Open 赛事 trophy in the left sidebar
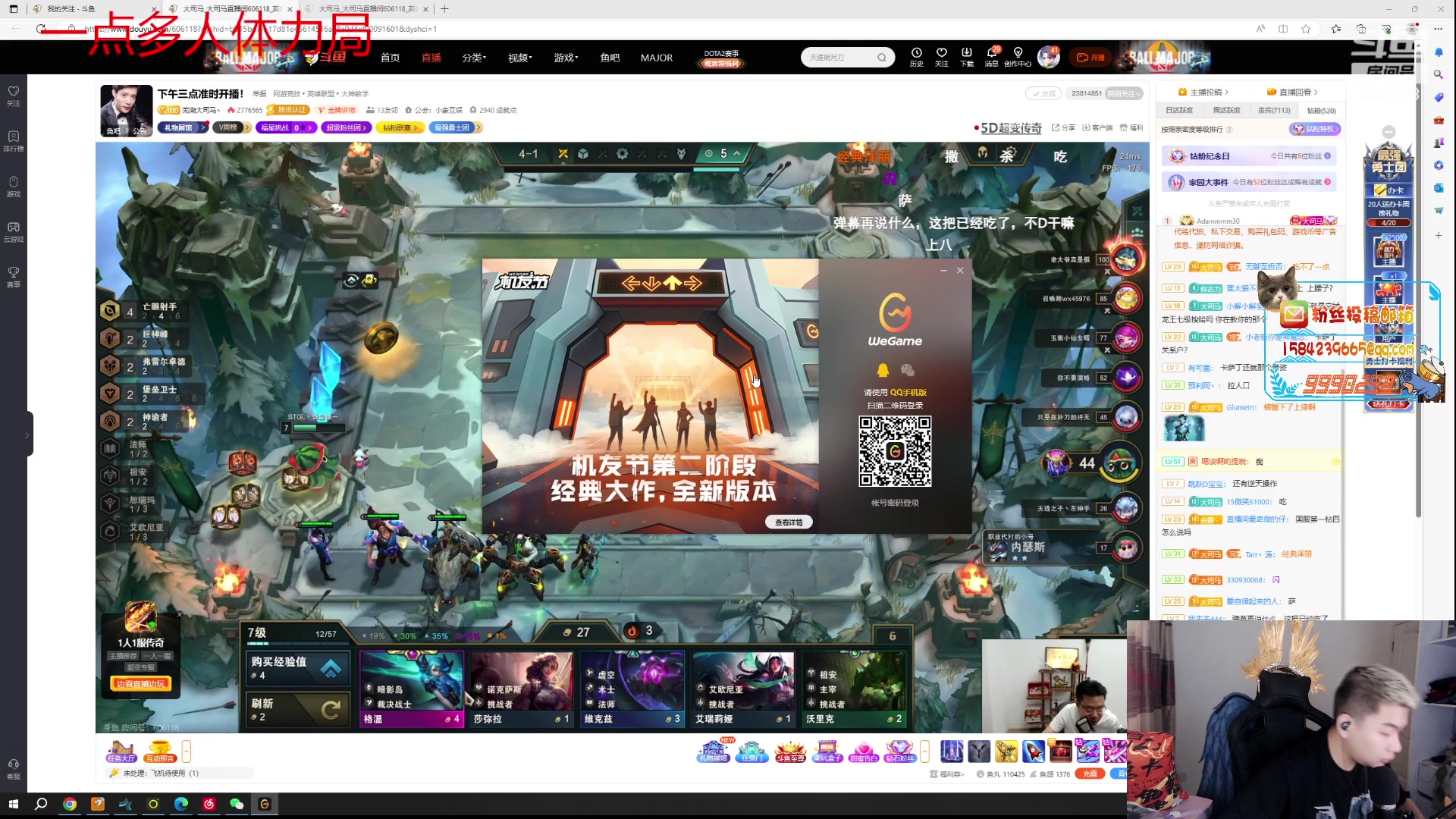 tap(14, 277)
